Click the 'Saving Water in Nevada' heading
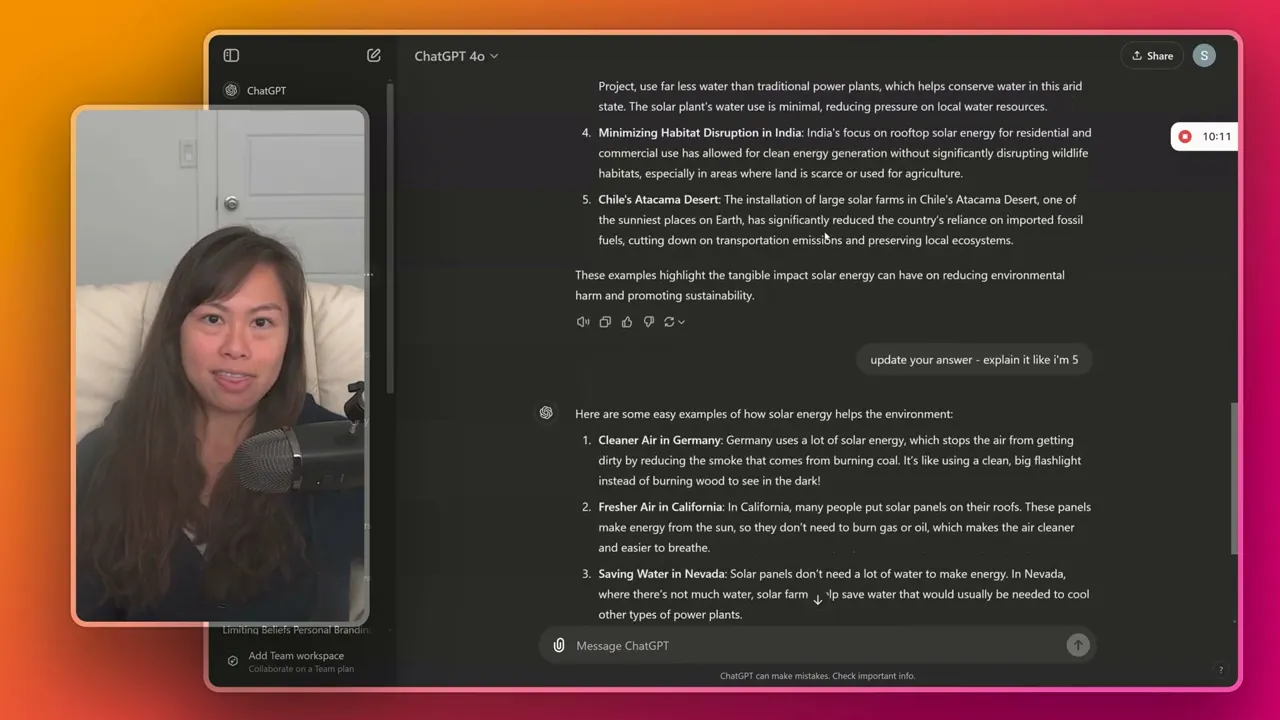 pyautogui.click(x=661, y=574)
